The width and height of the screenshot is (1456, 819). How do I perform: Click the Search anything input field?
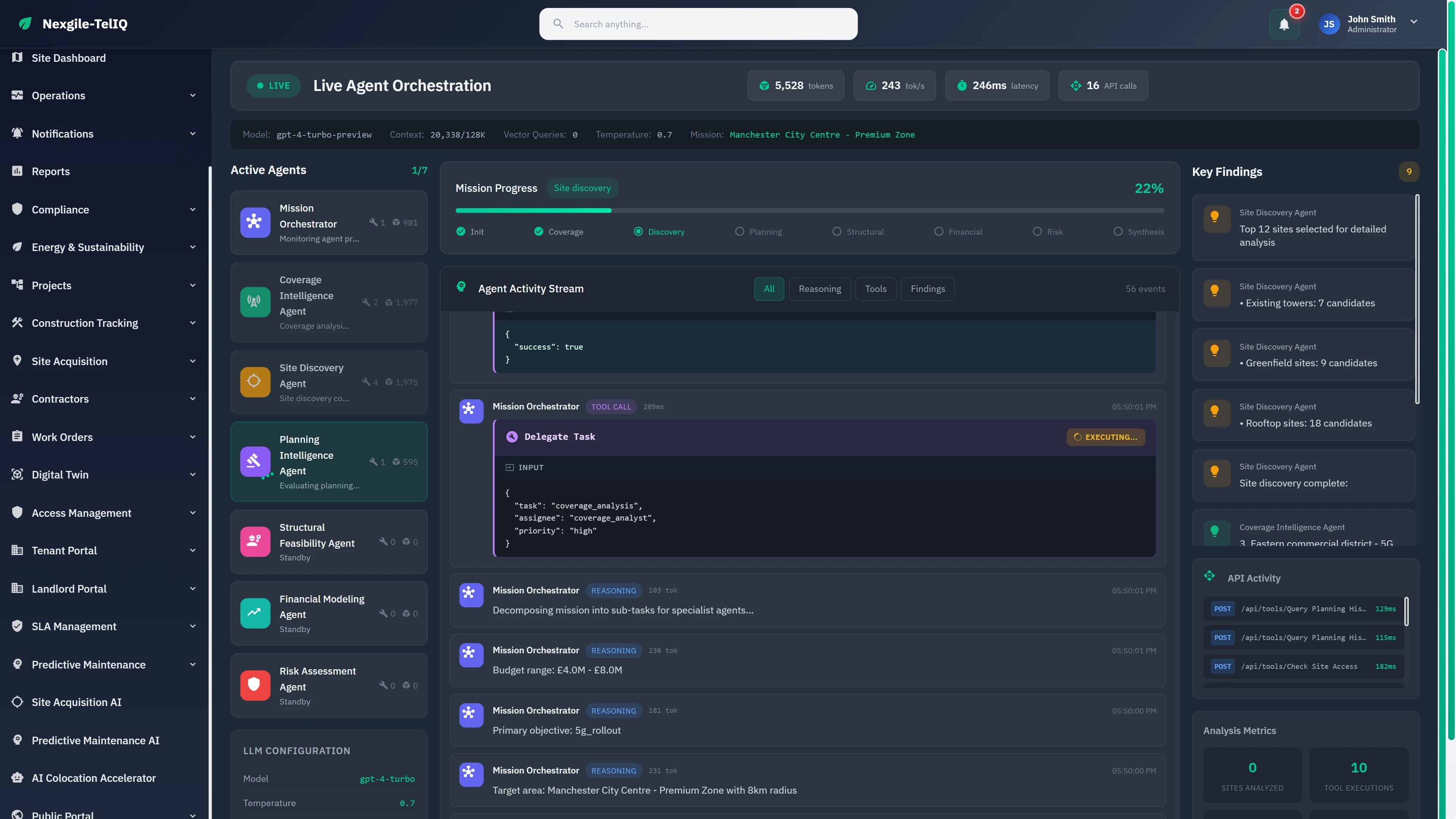coord(698,24)
